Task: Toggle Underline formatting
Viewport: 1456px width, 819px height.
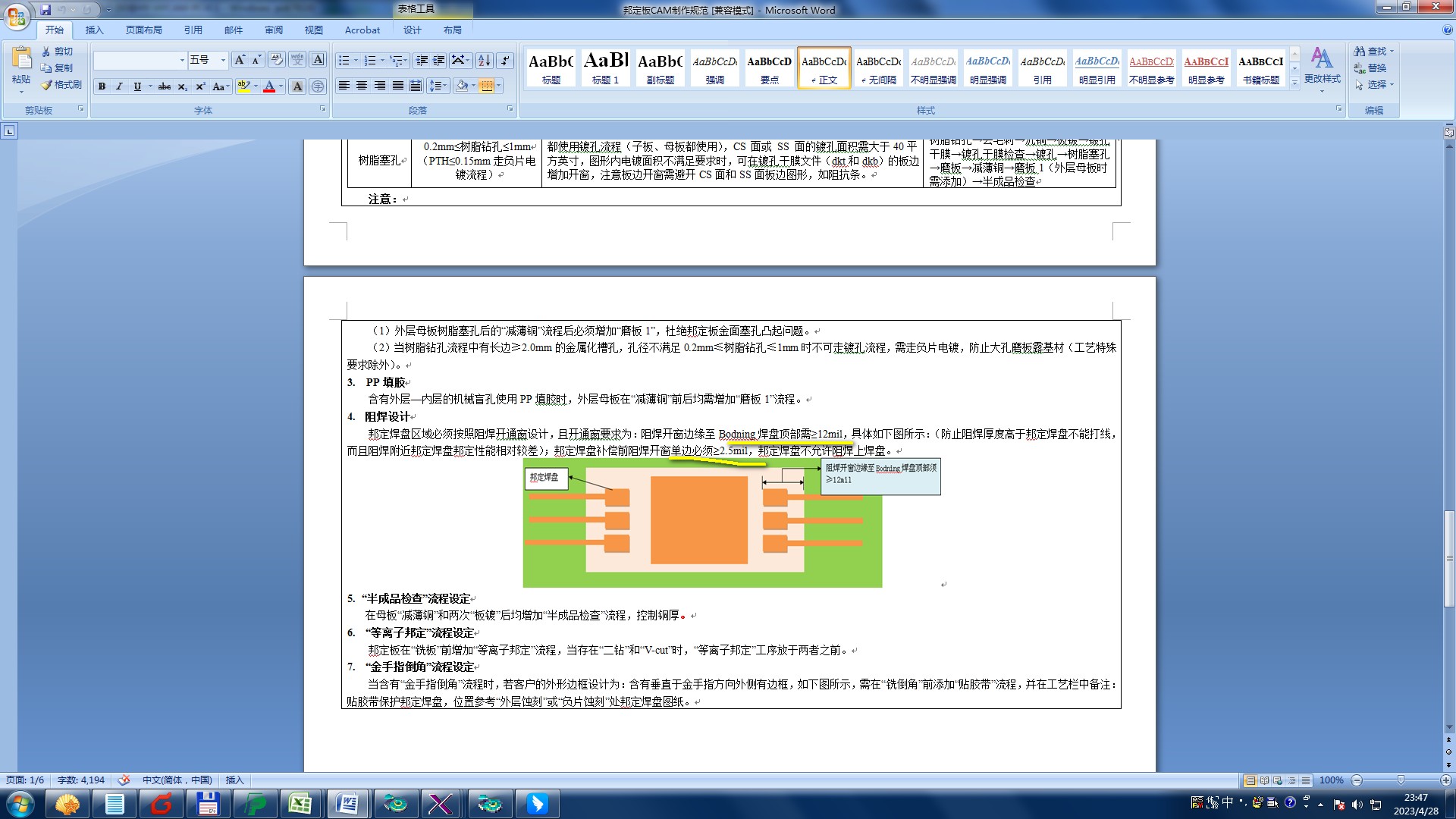Action: (x=137, y=86)
